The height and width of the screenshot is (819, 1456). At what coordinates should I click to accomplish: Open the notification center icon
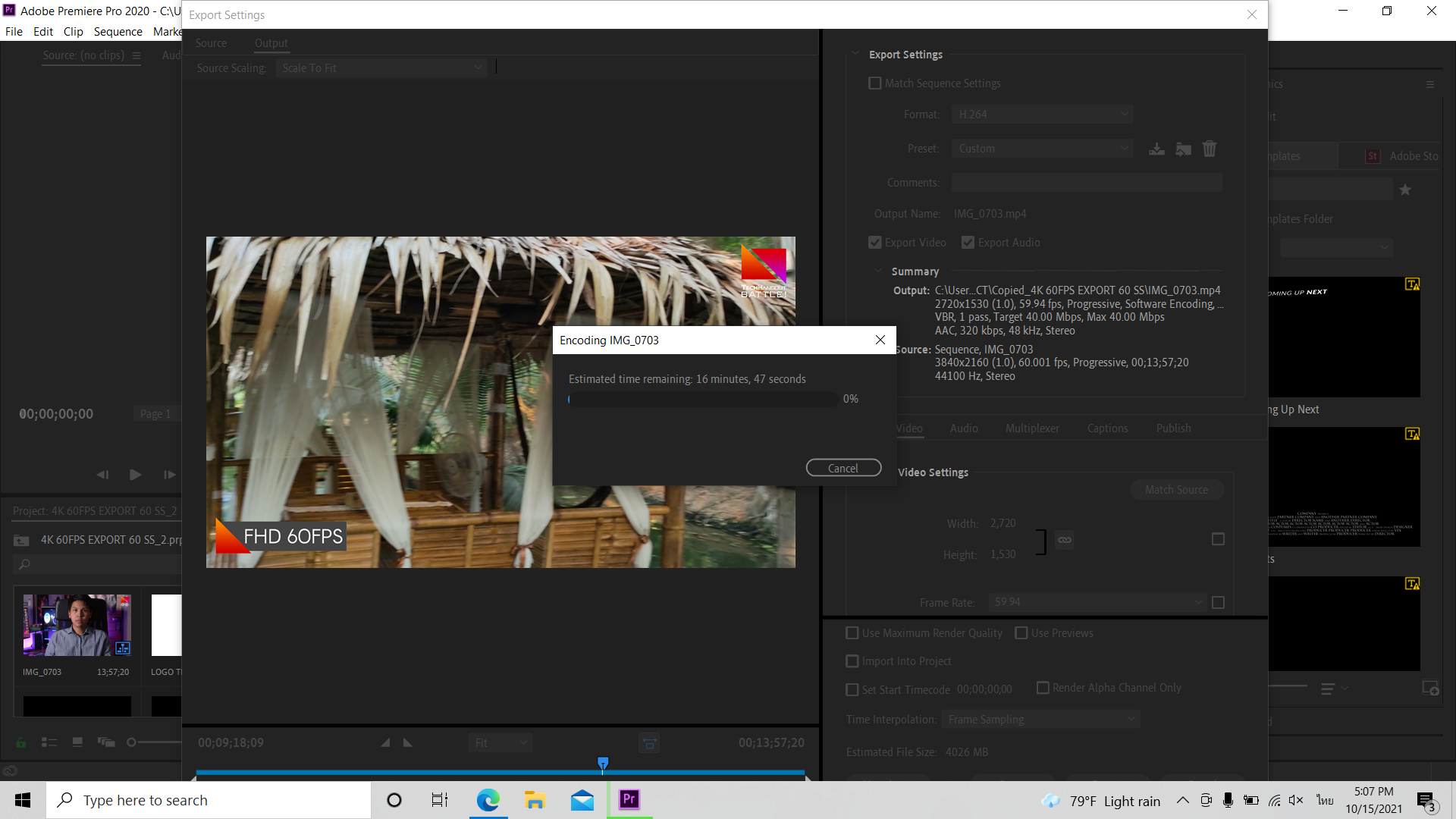[1426, 801]
